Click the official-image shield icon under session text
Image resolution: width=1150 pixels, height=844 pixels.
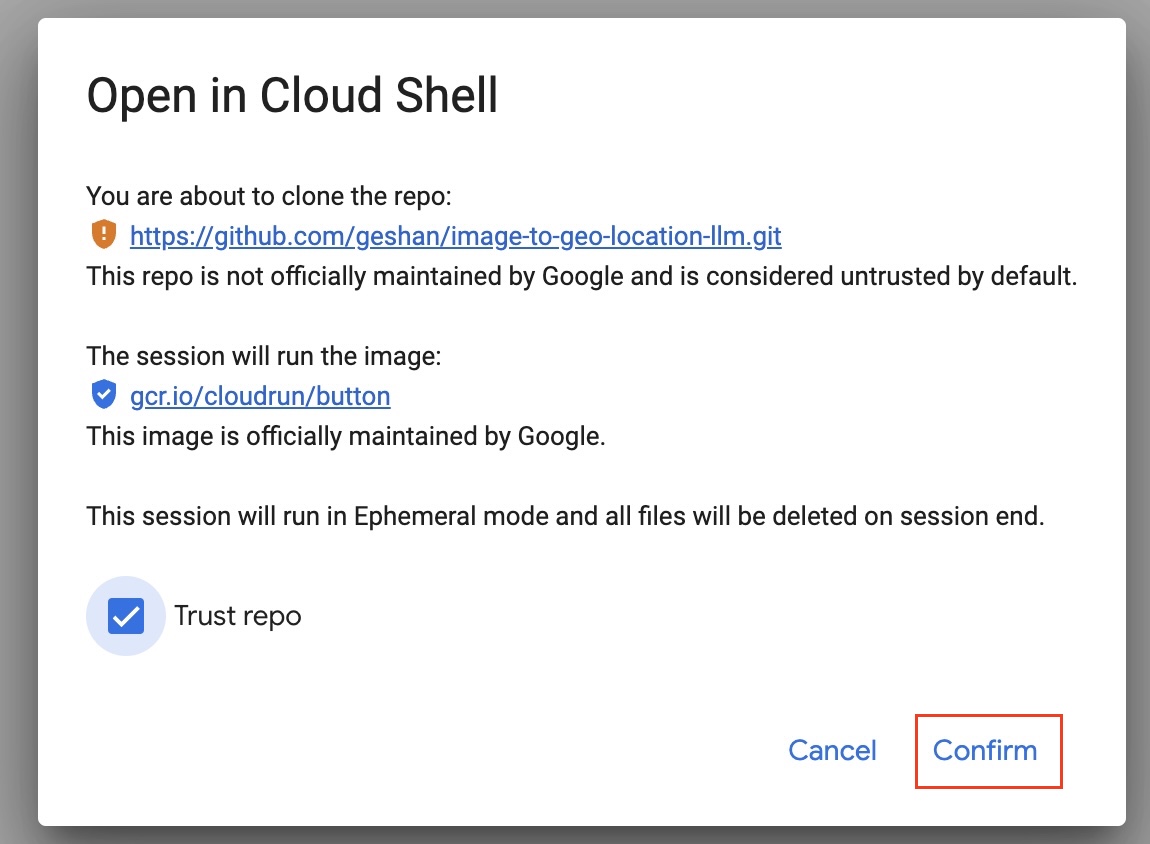(x=104, y=395)
